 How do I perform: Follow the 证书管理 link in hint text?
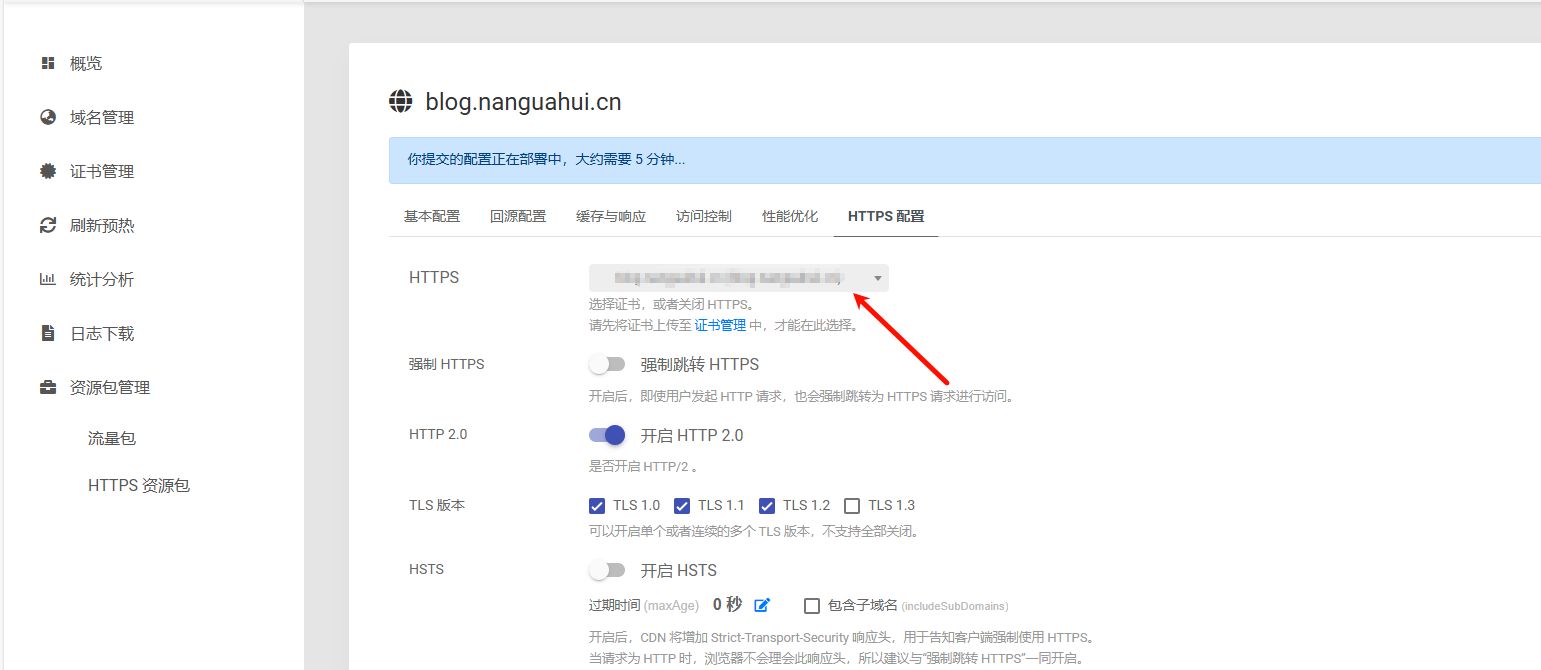(x=720, y=325)
